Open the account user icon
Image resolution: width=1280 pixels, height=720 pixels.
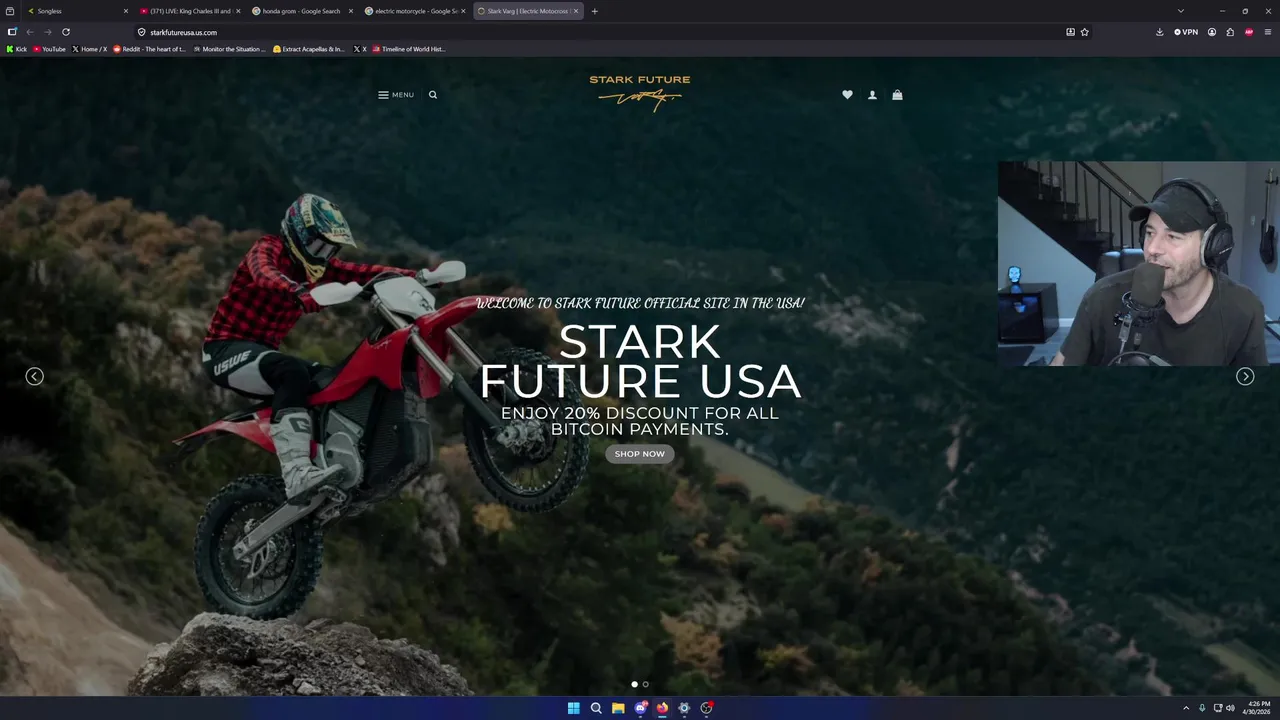point(872,95)
